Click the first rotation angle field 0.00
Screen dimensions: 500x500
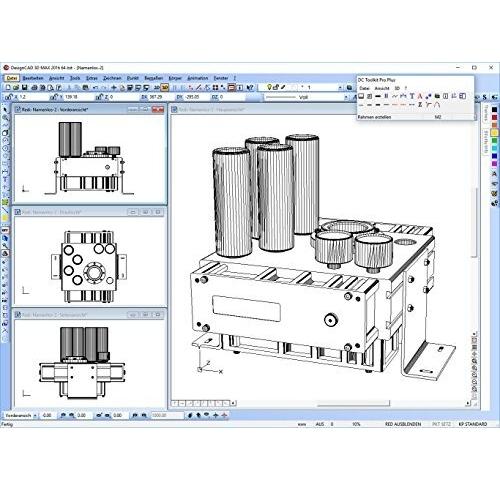click(x=49, y=415)
